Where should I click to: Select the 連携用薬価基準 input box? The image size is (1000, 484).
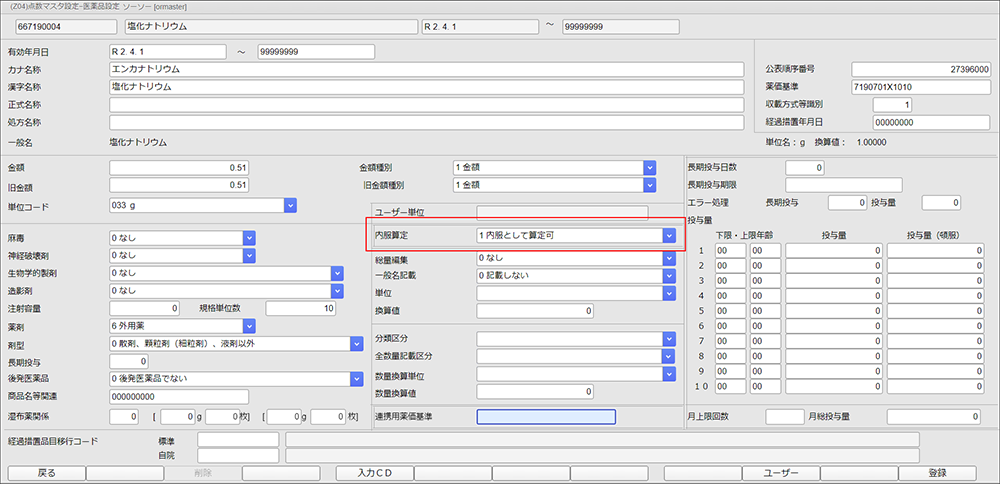point(545,417)
